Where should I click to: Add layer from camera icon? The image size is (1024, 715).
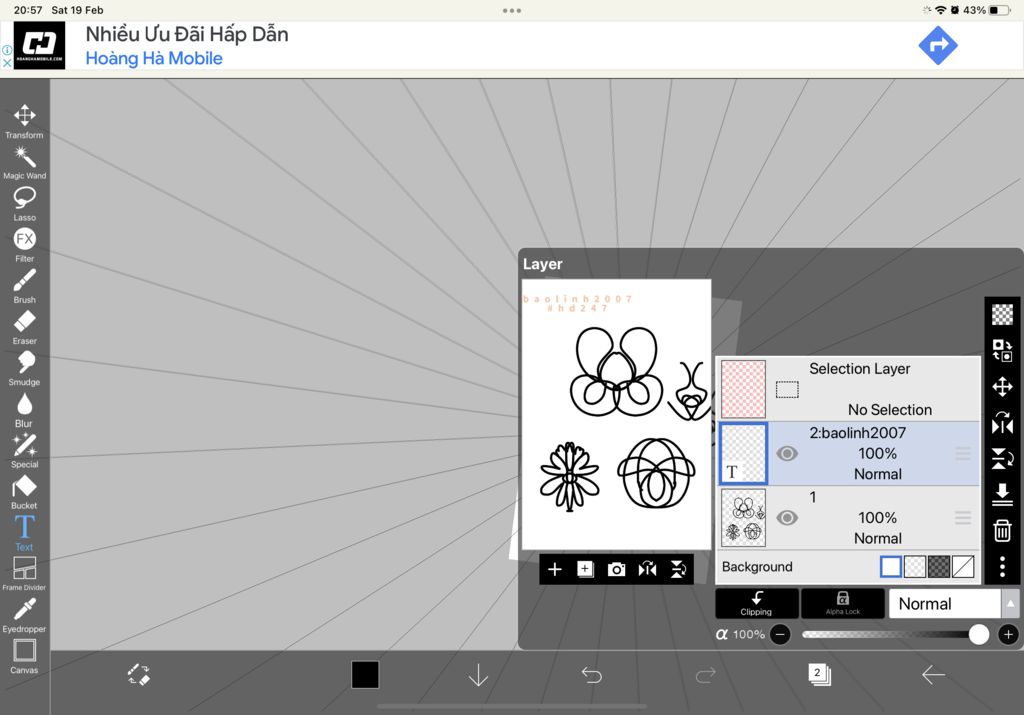tap(616, 569)
